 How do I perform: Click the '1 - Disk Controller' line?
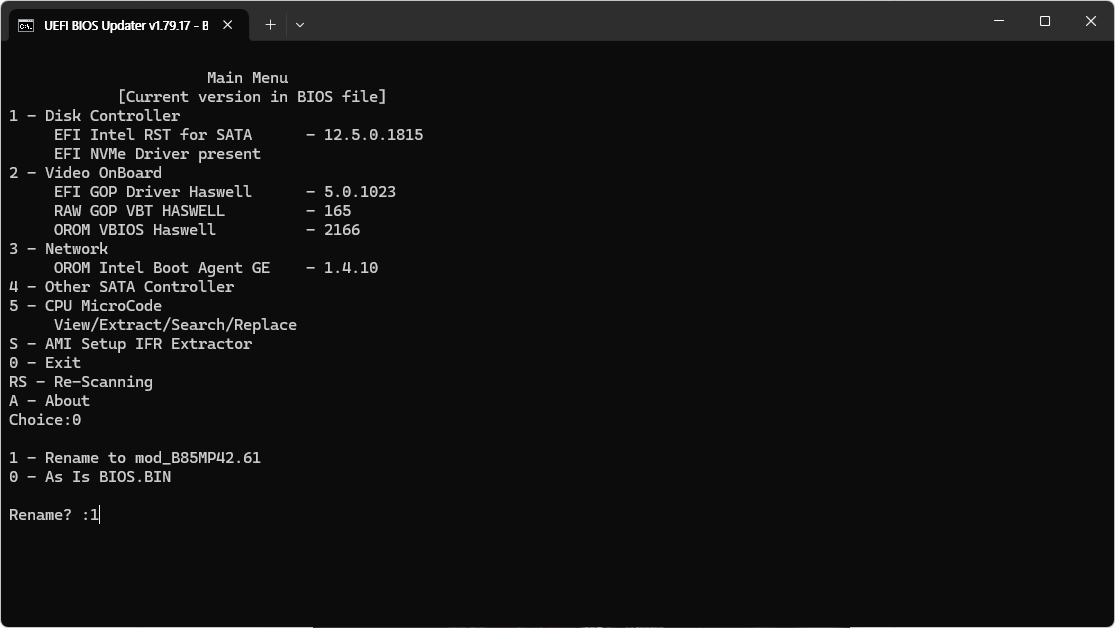point(95,115)
